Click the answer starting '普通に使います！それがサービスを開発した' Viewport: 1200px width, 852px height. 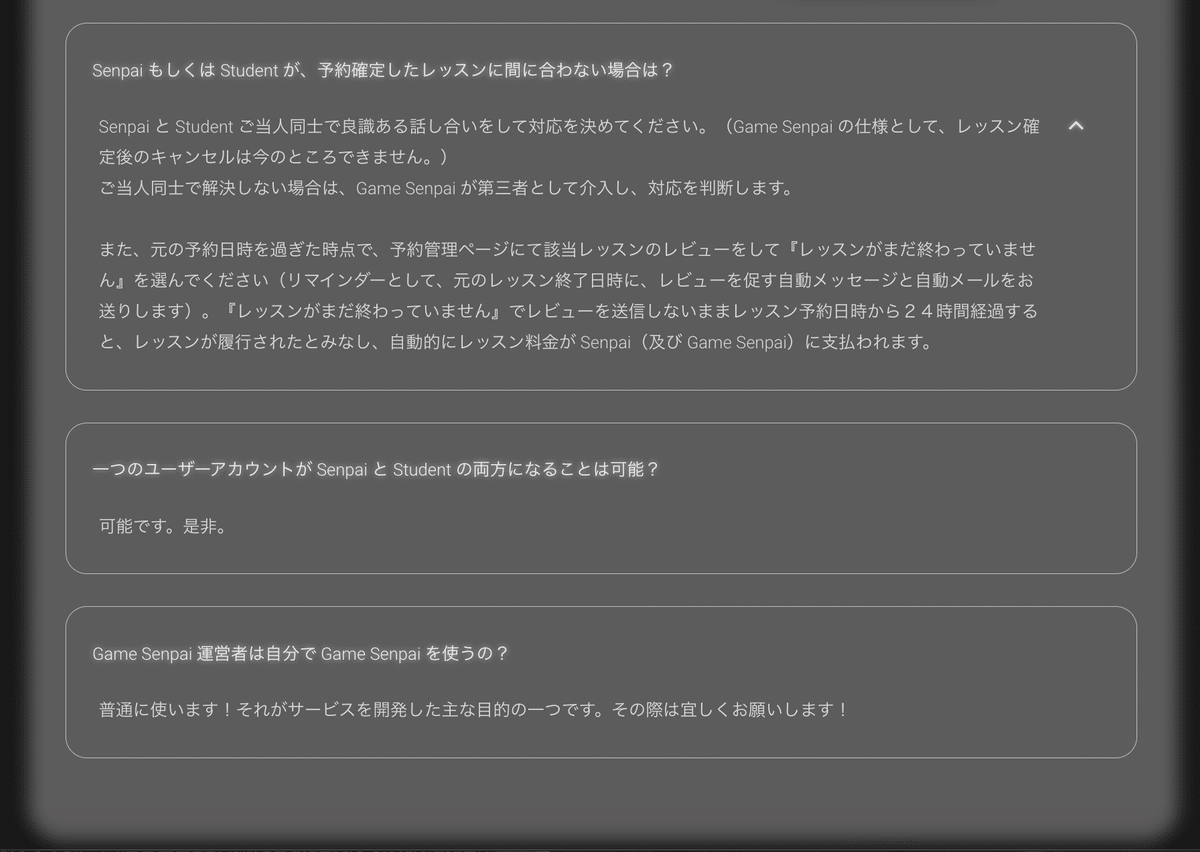[474, 710]
